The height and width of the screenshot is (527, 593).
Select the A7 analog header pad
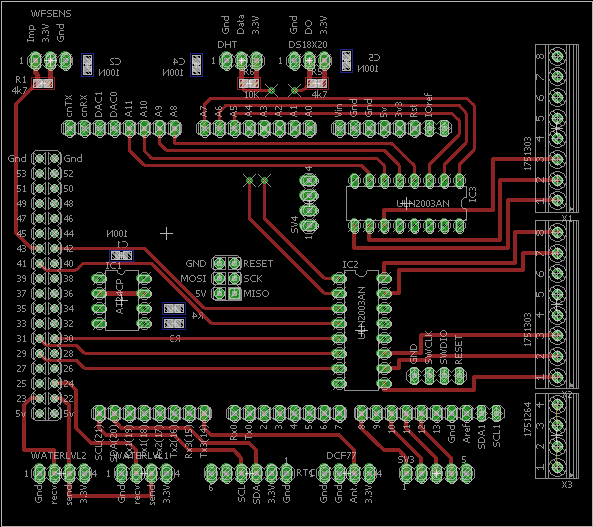(x=204, y=128)
